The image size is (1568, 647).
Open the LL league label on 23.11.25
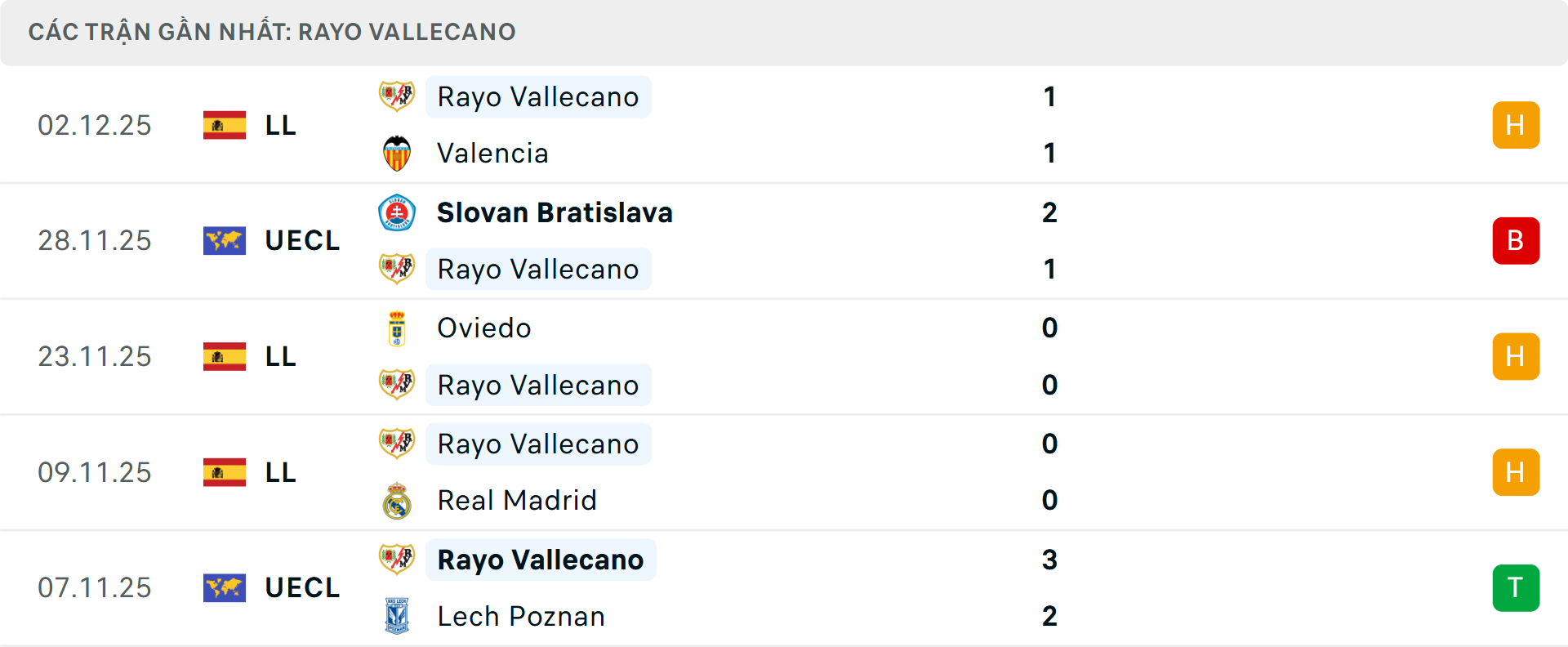coord(281,356)
